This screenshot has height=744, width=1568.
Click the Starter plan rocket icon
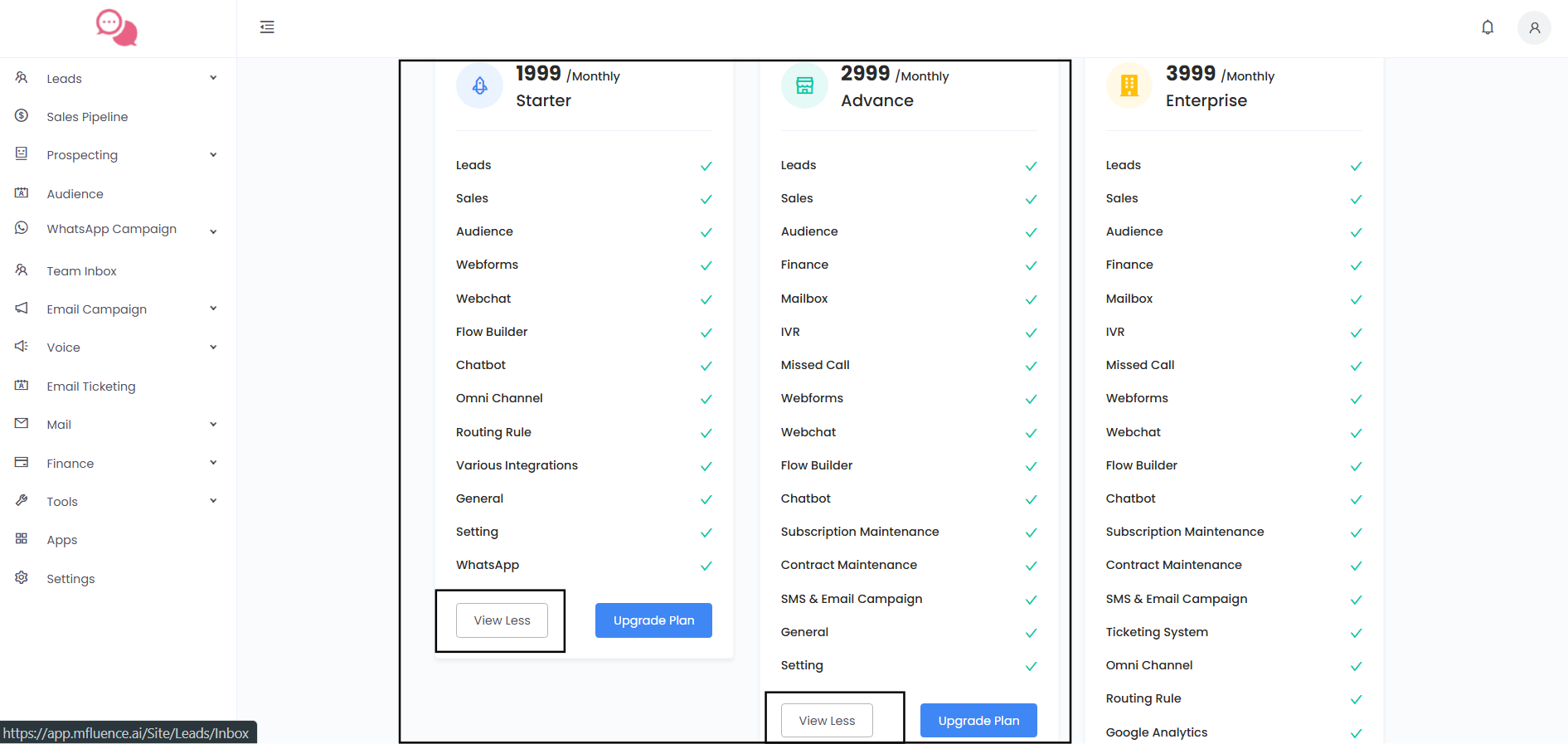tap(479, 85)
